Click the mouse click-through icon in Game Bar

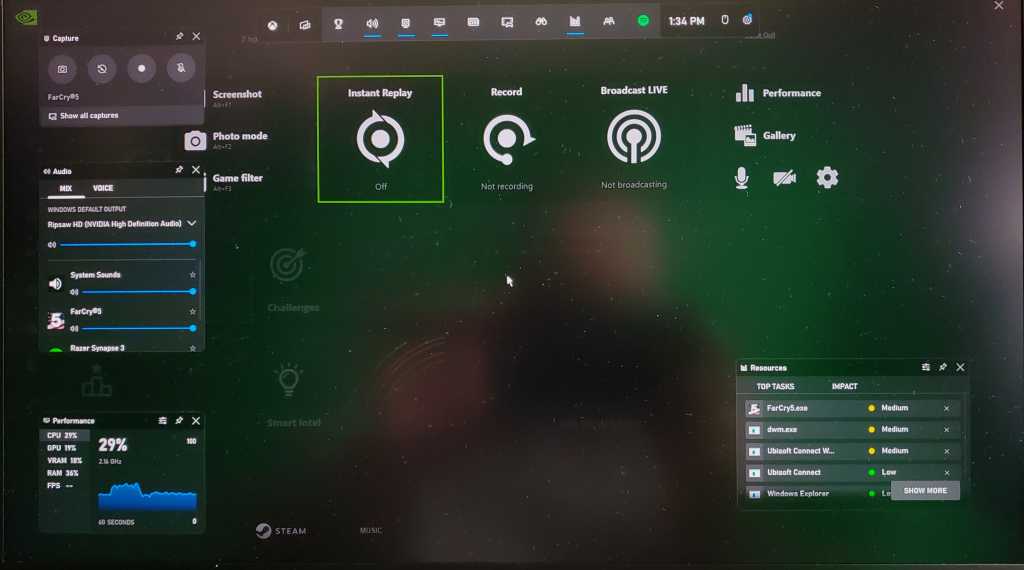(725, 20)
